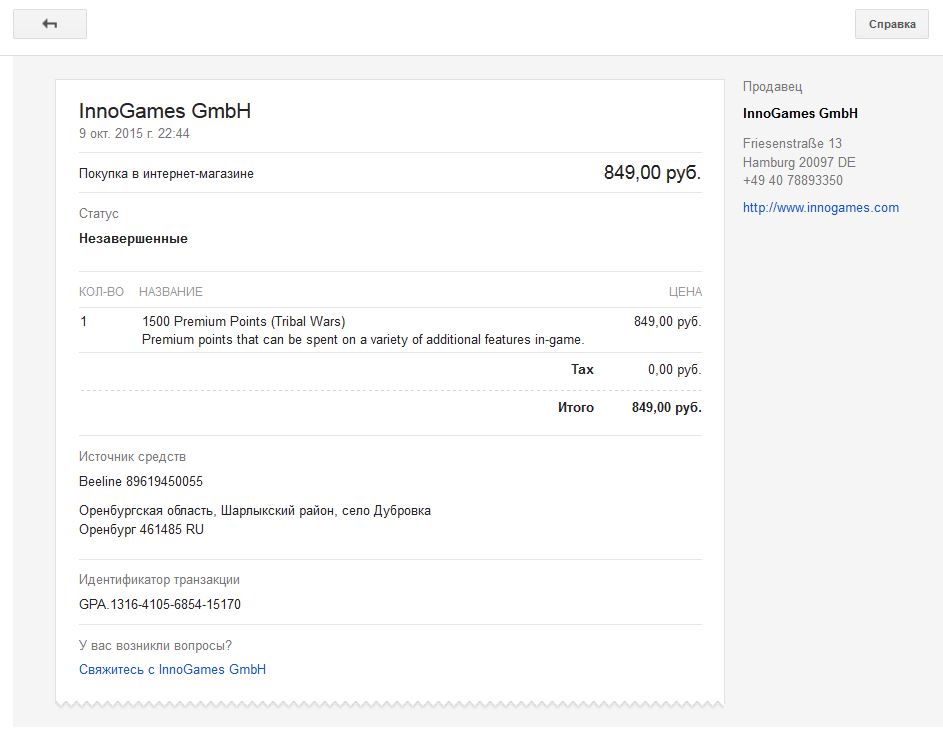Screen dimensions: 943x742
Task: Click the back arrow button
Action: tap(50, 24)
